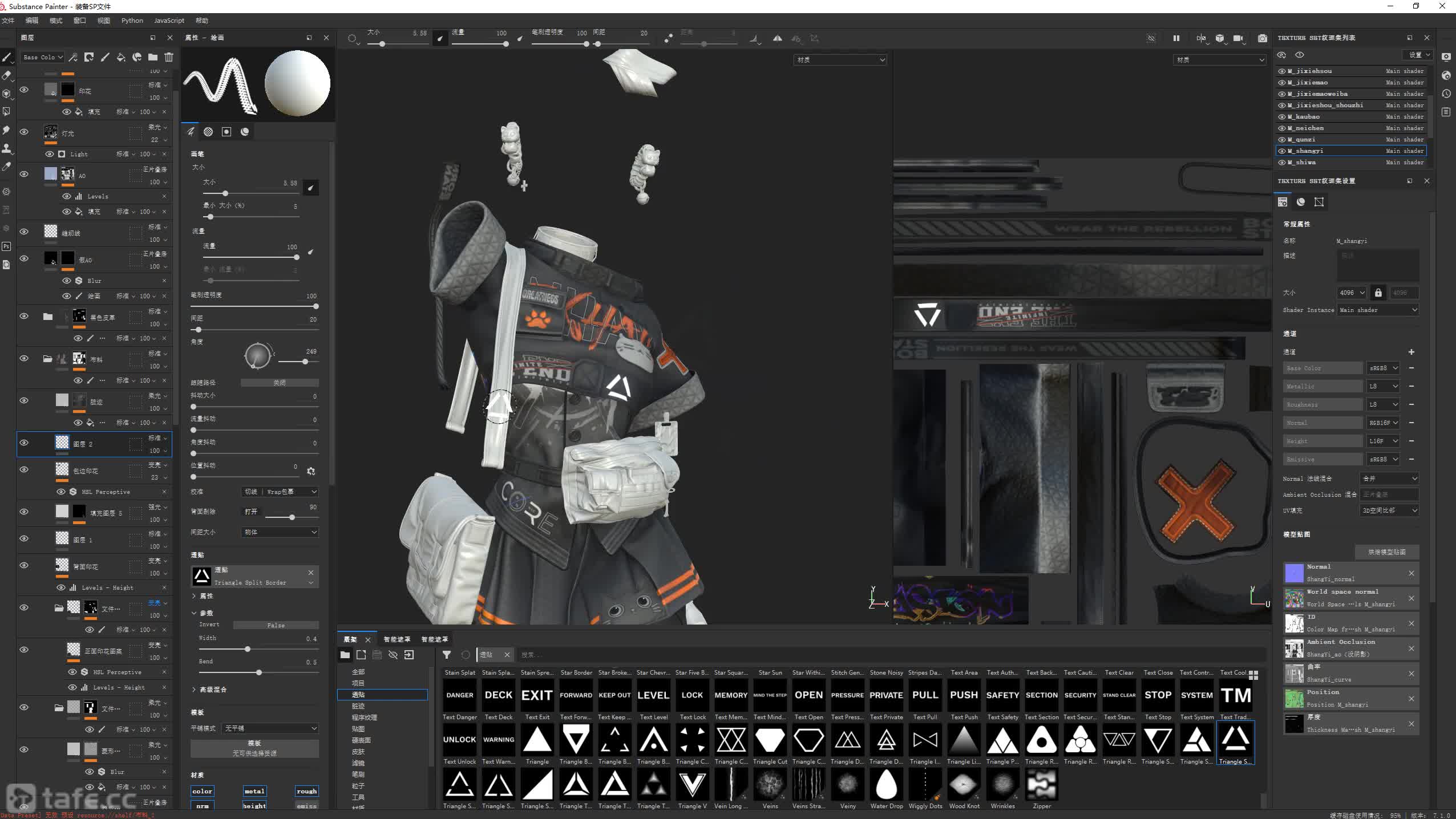Click the pause rendering icon
Screen dimensions: 1456x819
point(1176,38)
